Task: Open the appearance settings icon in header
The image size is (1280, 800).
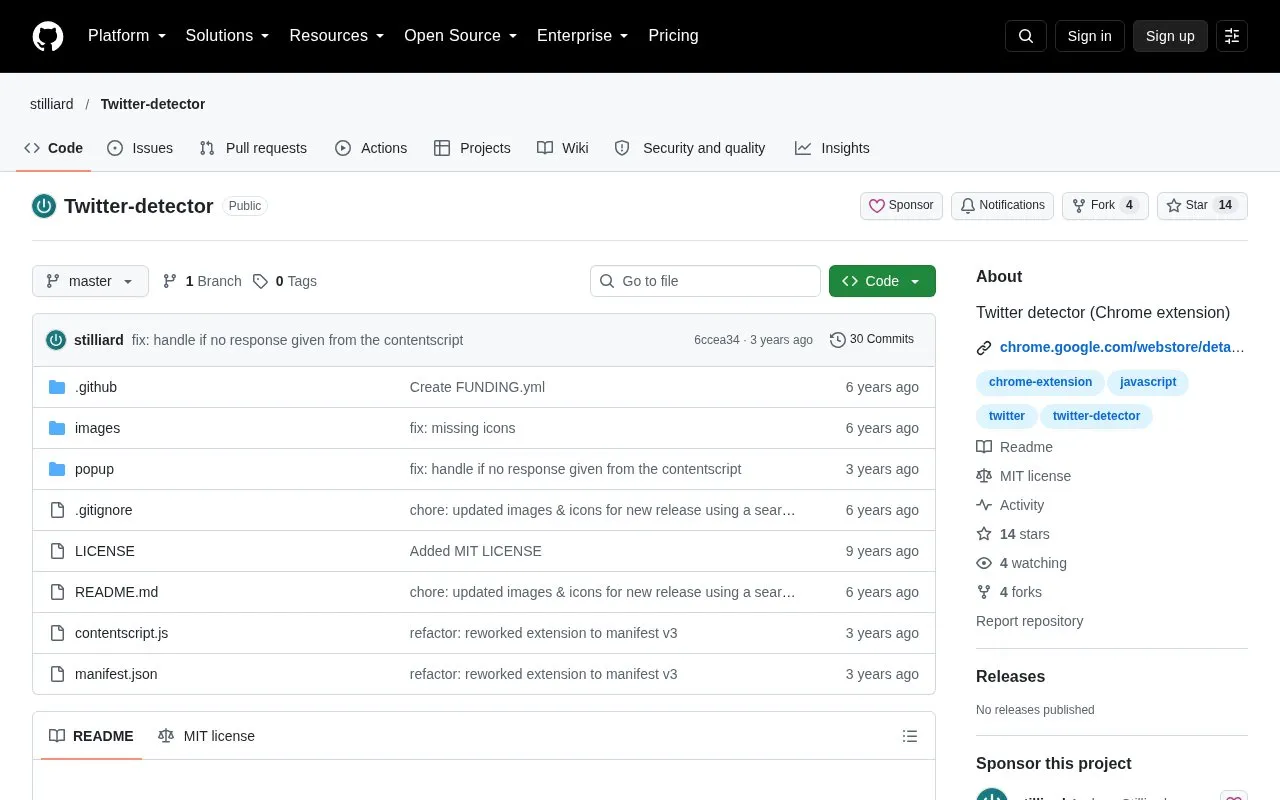Action: pyautogui.click(x=1232, y=36)
